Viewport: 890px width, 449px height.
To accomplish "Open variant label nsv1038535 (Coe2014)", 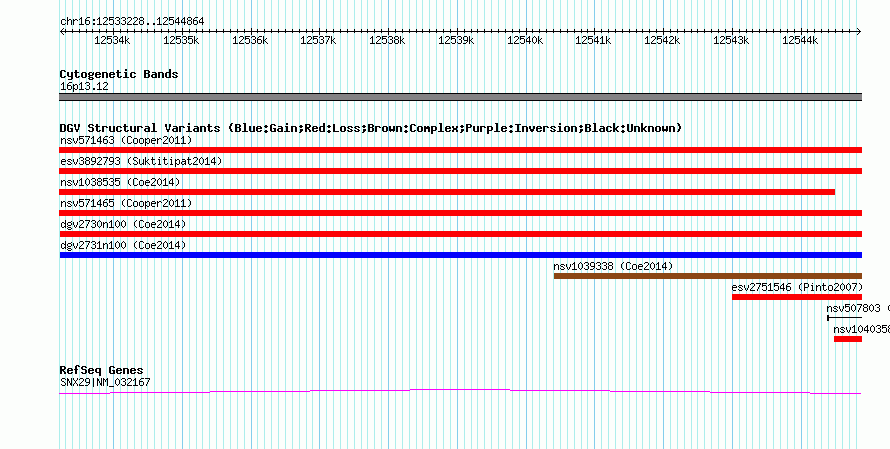I will click(120, 182).
